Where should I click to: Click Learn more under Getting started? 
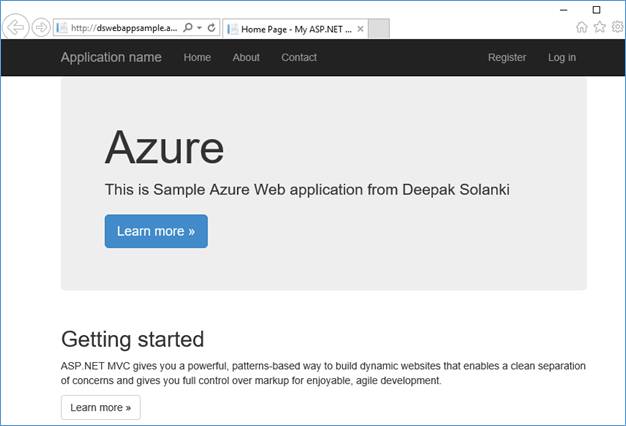point(101,407)
